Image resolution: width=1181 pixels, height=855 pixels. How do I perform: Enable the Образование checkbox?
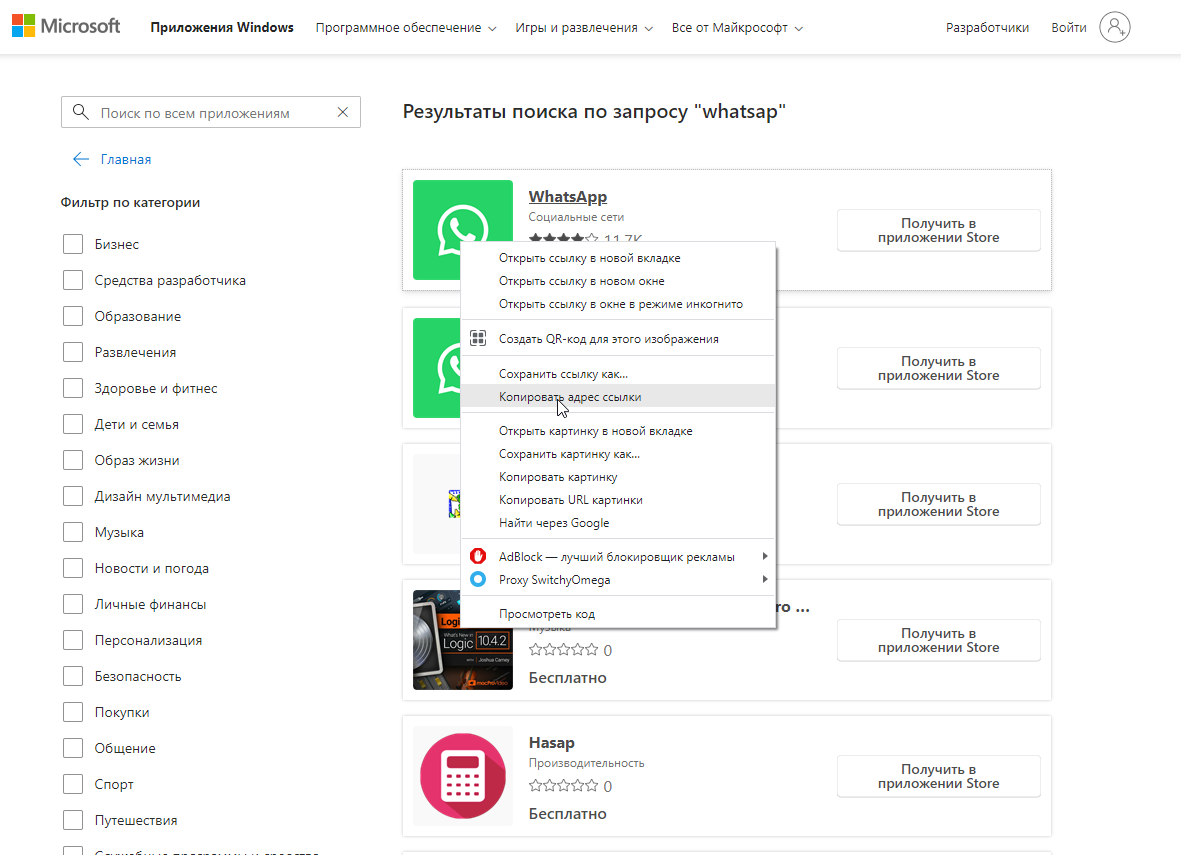tap(73, 316)
